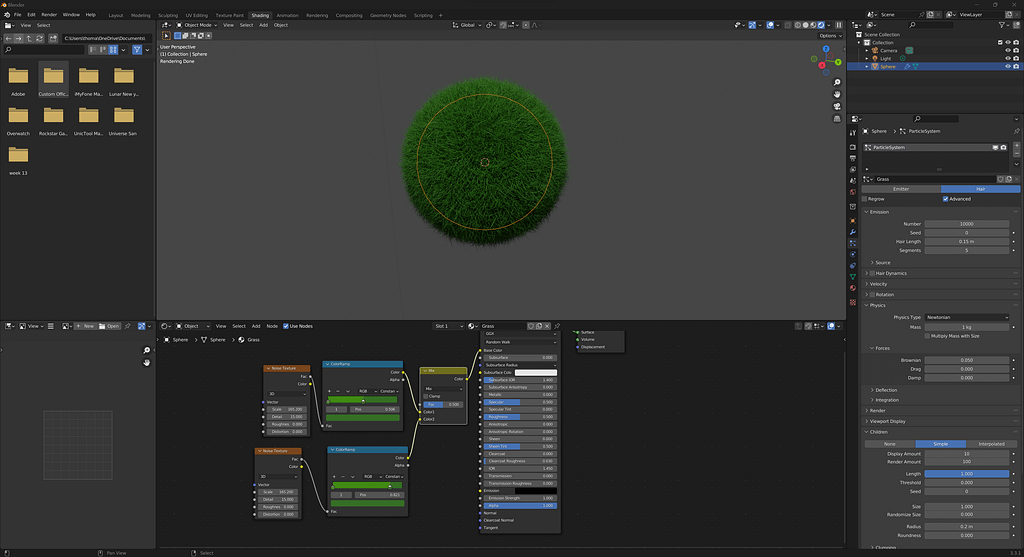
Task: Open the Particle properties tab icon
Action: 852,242
